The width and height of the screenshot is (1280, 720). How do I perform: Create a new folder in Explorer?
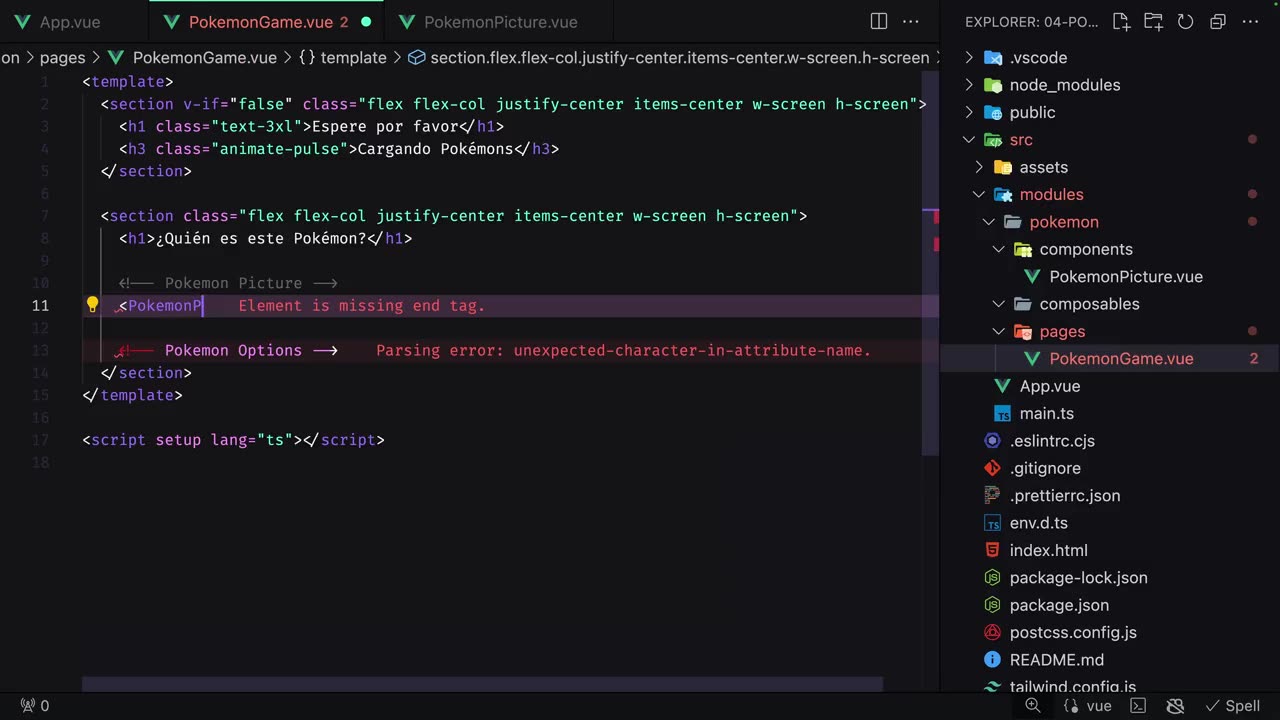(x=1153, y=22)
